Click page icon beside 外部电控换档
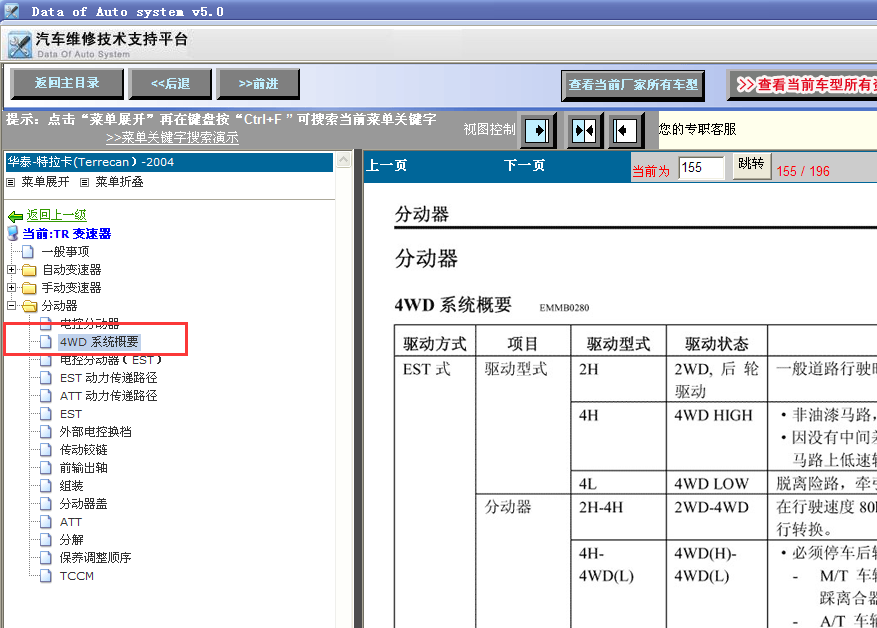The height and width of the screenshot is (628, 877). tap(46, 432)
